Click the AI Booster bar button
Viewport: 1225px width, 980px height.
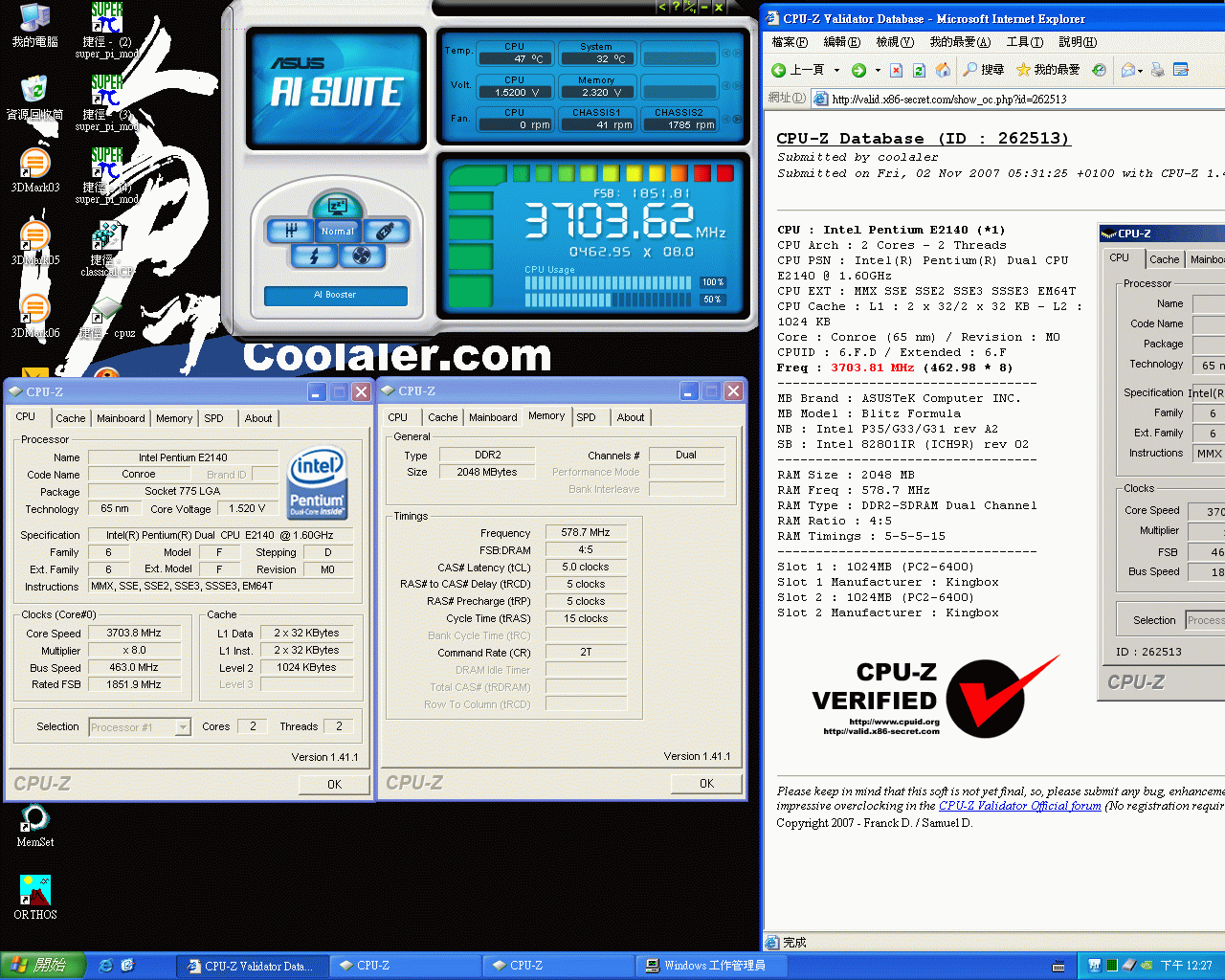click(x=335, y=295)
